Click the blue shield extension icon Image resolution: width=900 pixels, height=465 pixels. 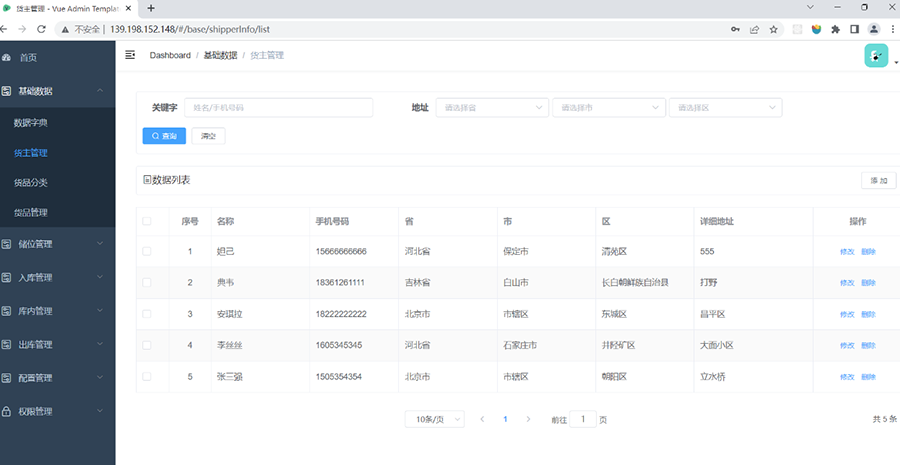click(x=816, y=29)
